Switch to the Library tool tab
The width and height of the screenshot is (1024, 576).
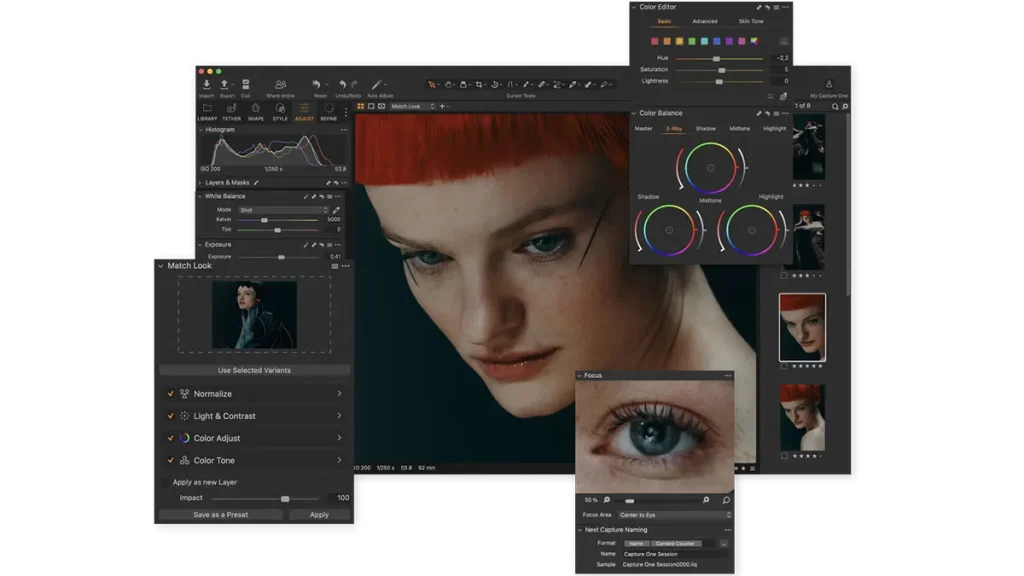[x=207, y=111]
